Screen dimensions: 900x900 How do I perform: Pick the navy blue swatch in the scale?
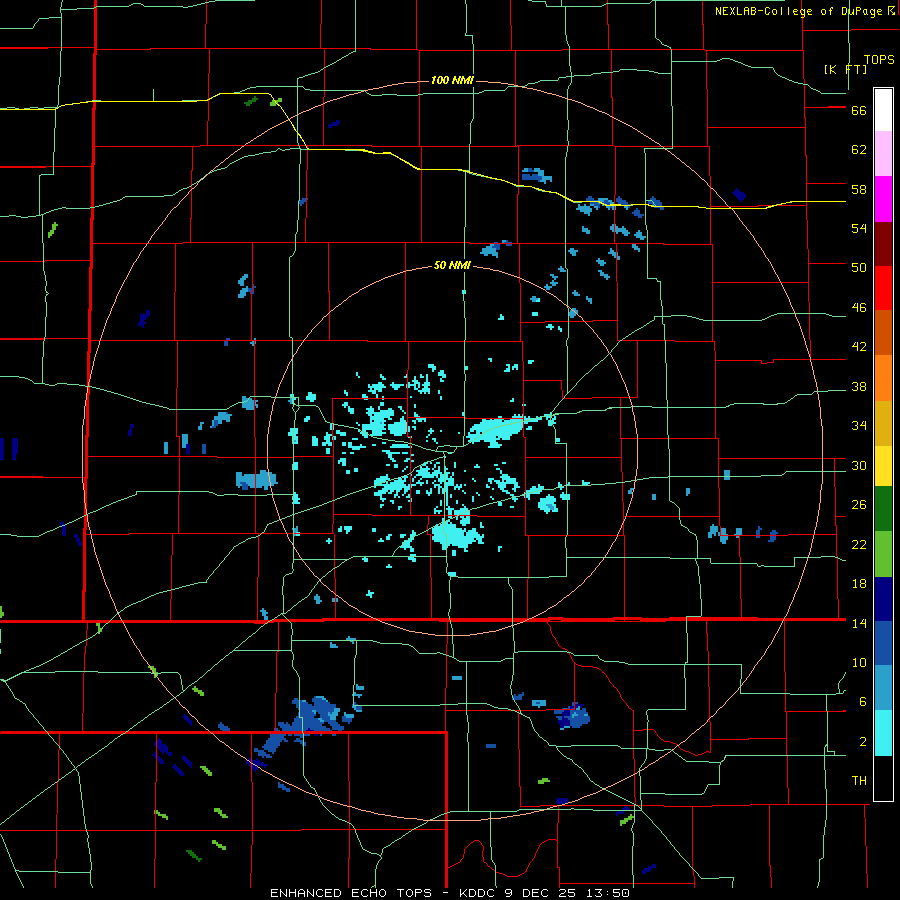click(883, 599)
